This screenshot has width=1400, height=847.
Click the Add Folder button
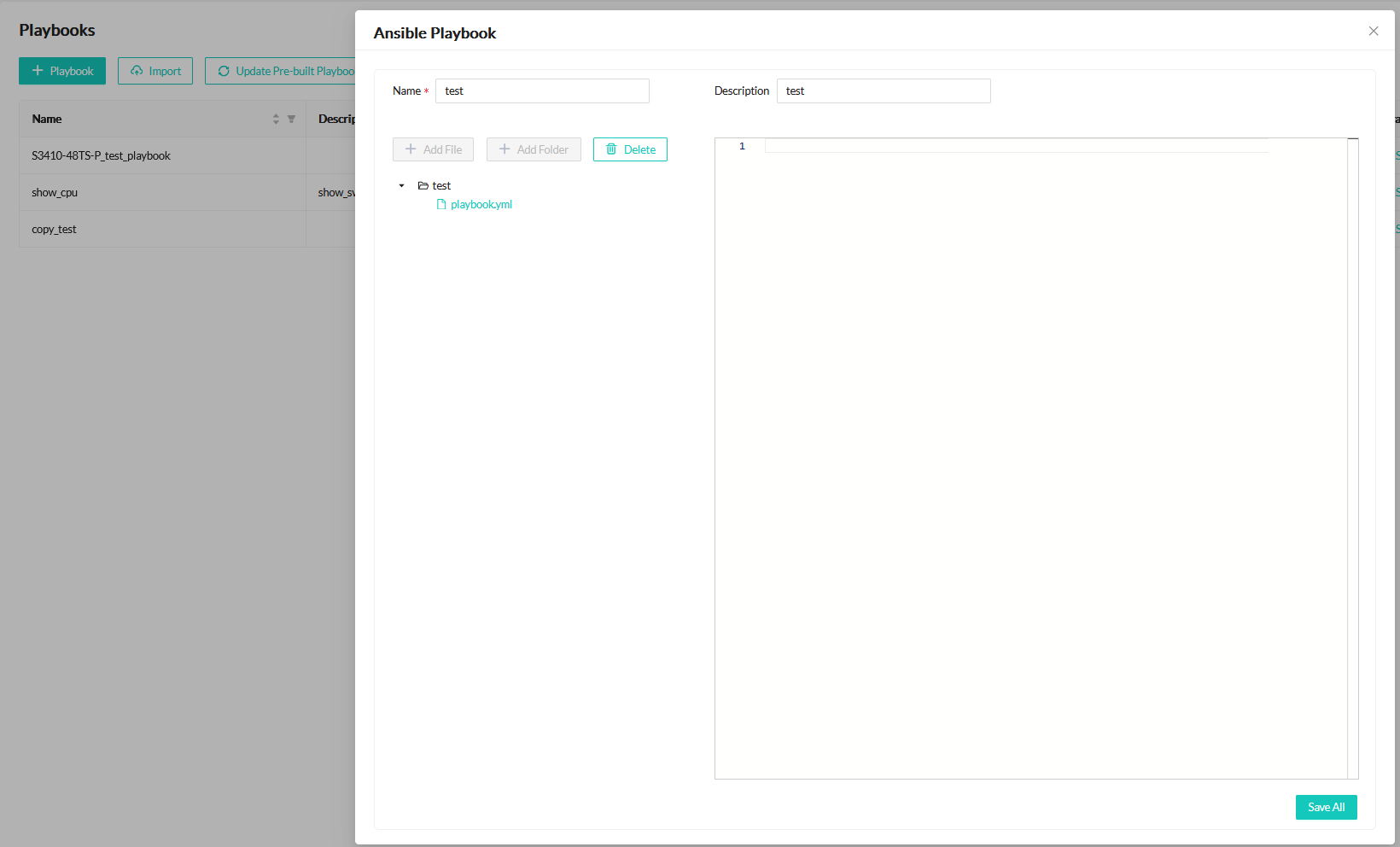[x=534, y=149]
